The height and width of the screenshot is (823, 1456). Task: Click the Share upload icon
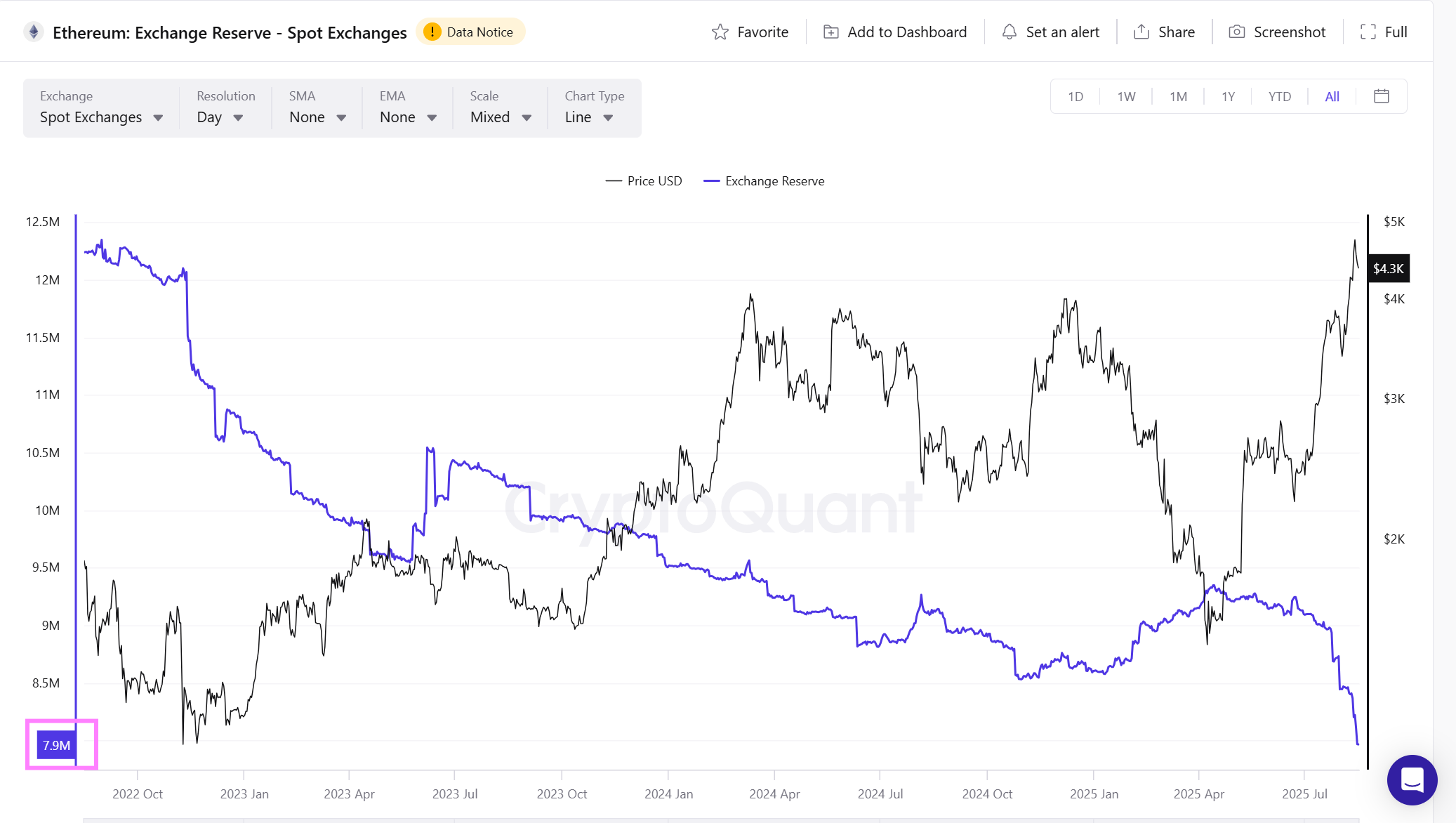click(x=1141, y=32)
